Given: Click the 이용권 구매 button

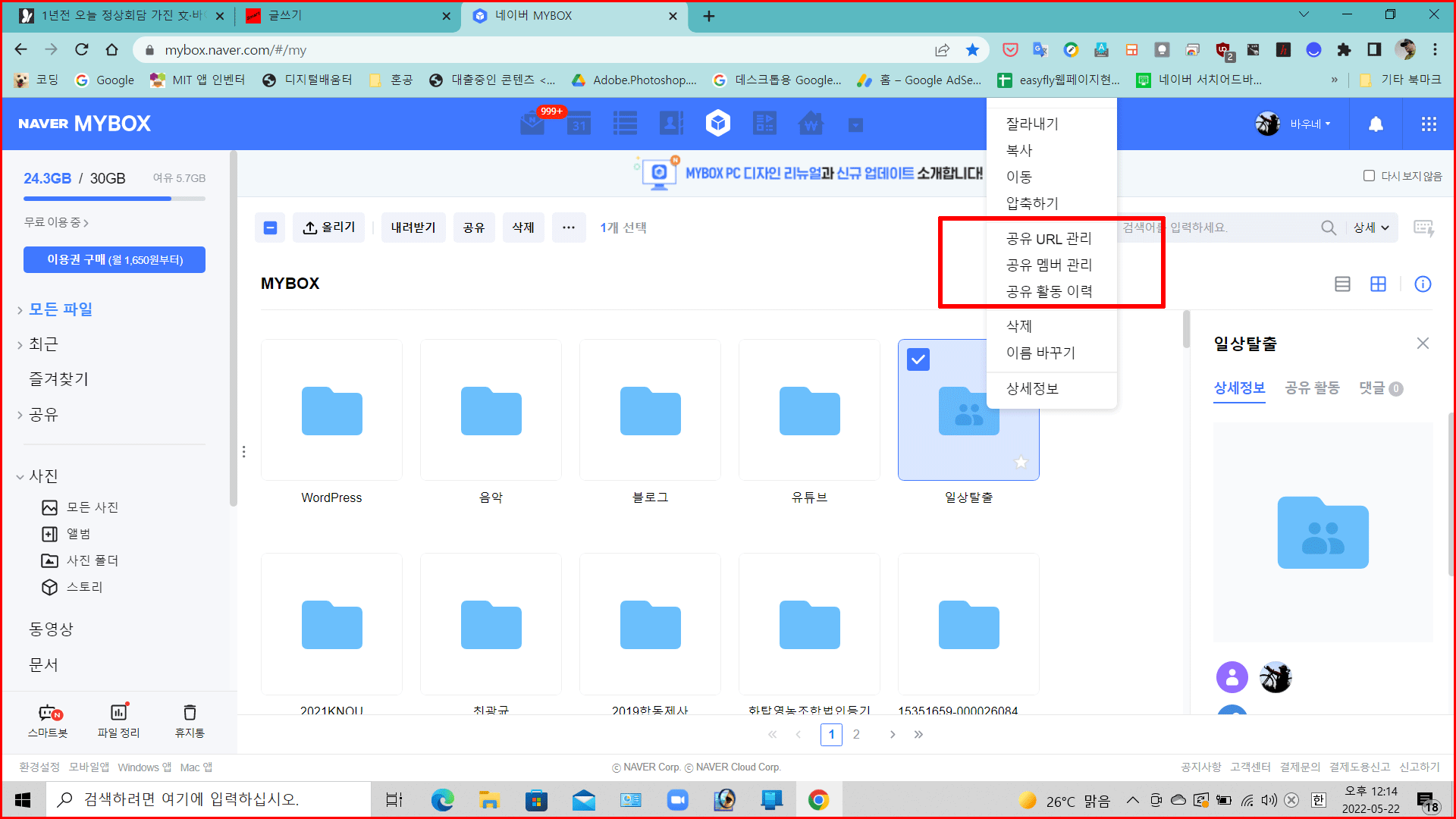Looking at the screenshot, I should pyautogui.click(x=115, y=259).
